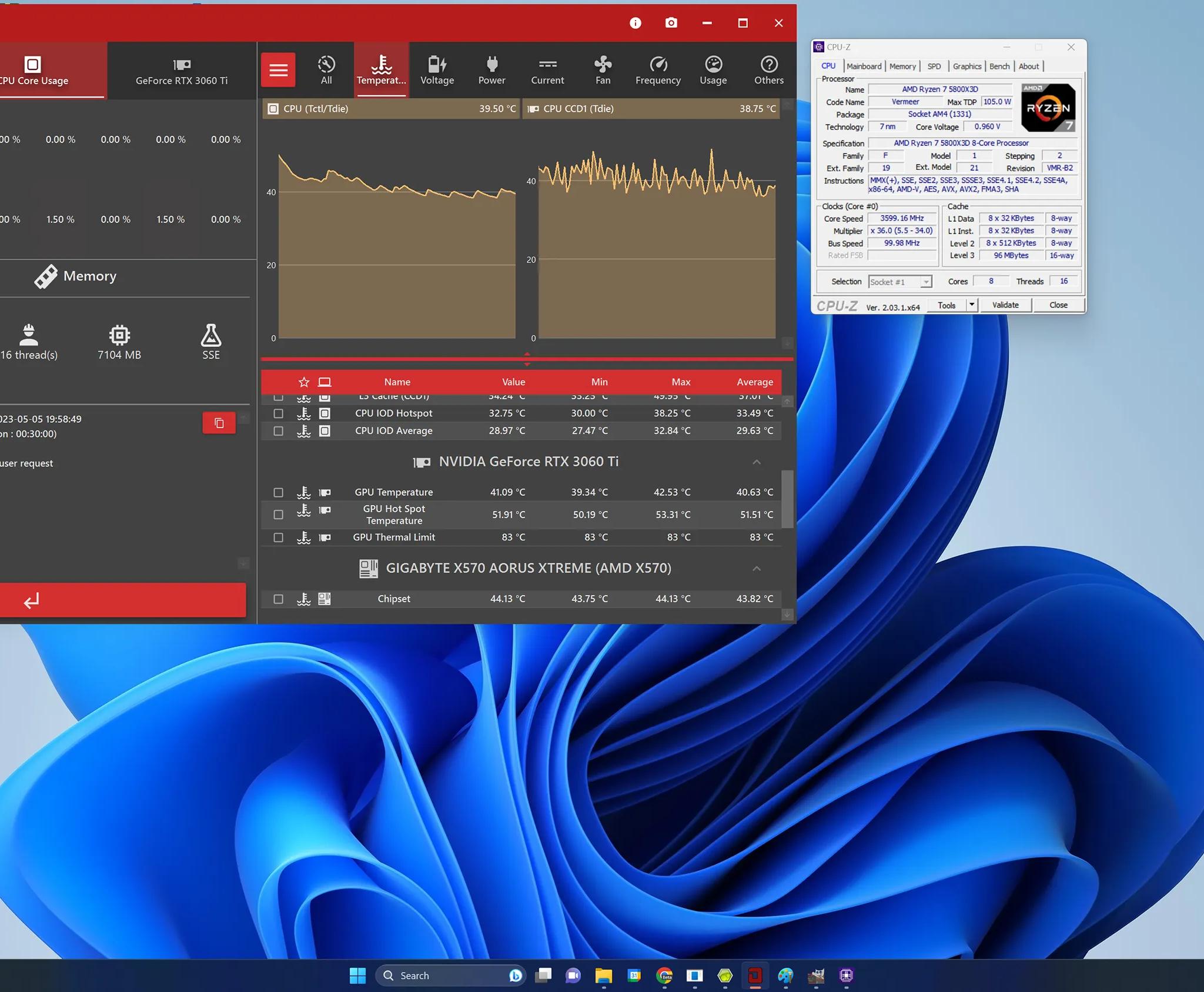Viewport: 1204px width, 992px height.
Task: Switch to the Voltage sensors tab
Action: [437, 70]
